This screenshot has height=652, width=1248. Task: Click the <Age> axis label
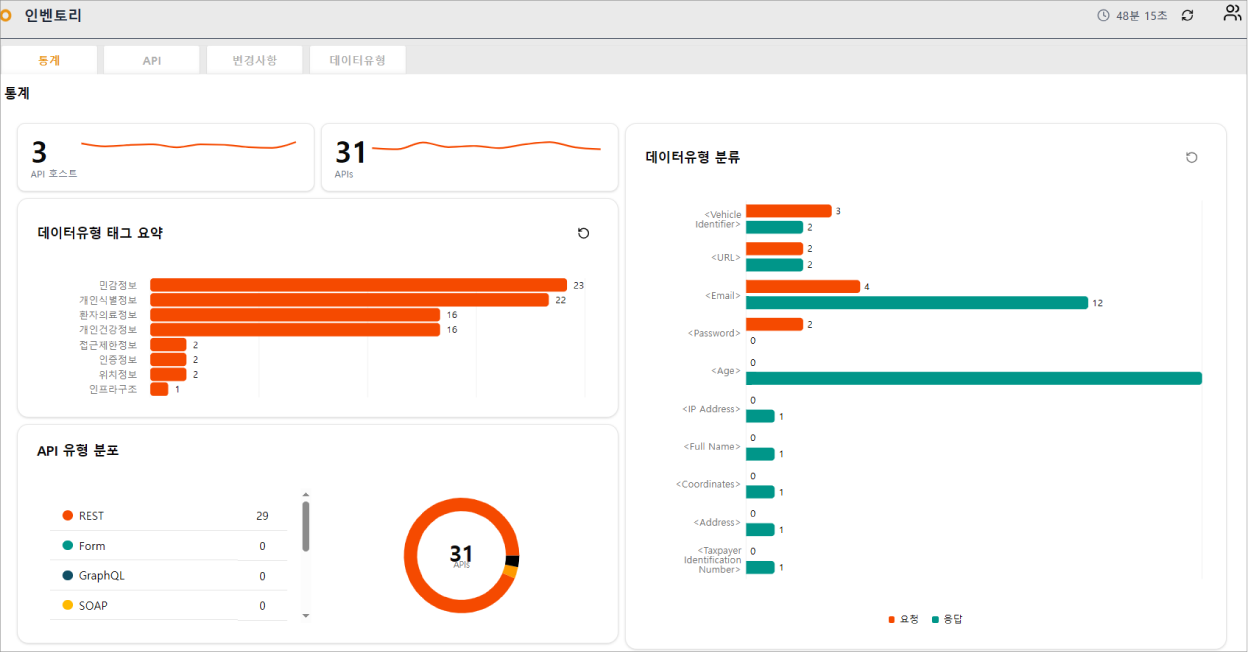click(726, 371)
